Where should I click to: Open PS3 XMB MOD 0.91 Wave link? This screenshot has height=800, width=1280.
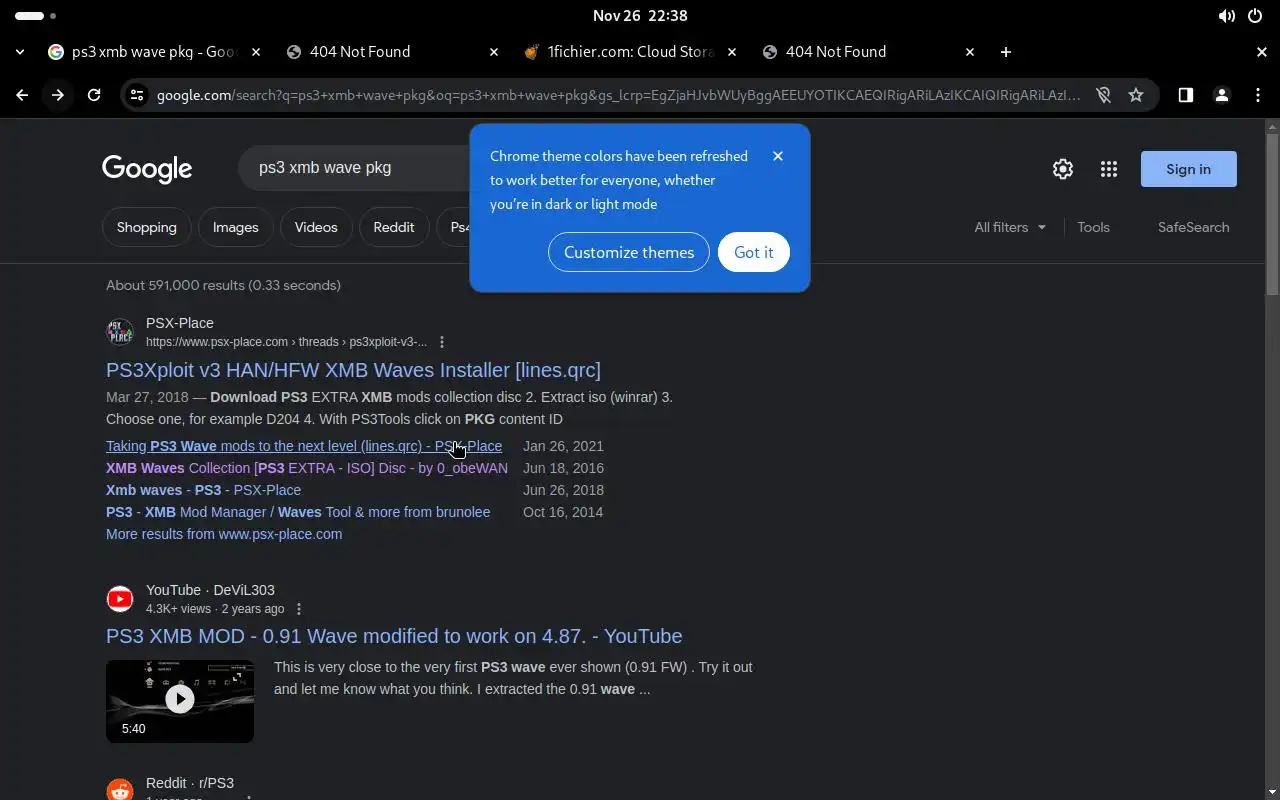(x=394, y=636)
